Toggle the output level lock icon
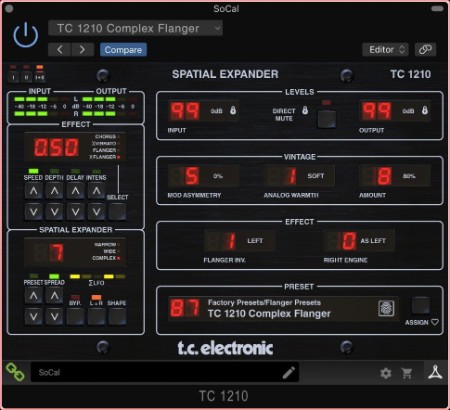 click(x=425, y=110)
